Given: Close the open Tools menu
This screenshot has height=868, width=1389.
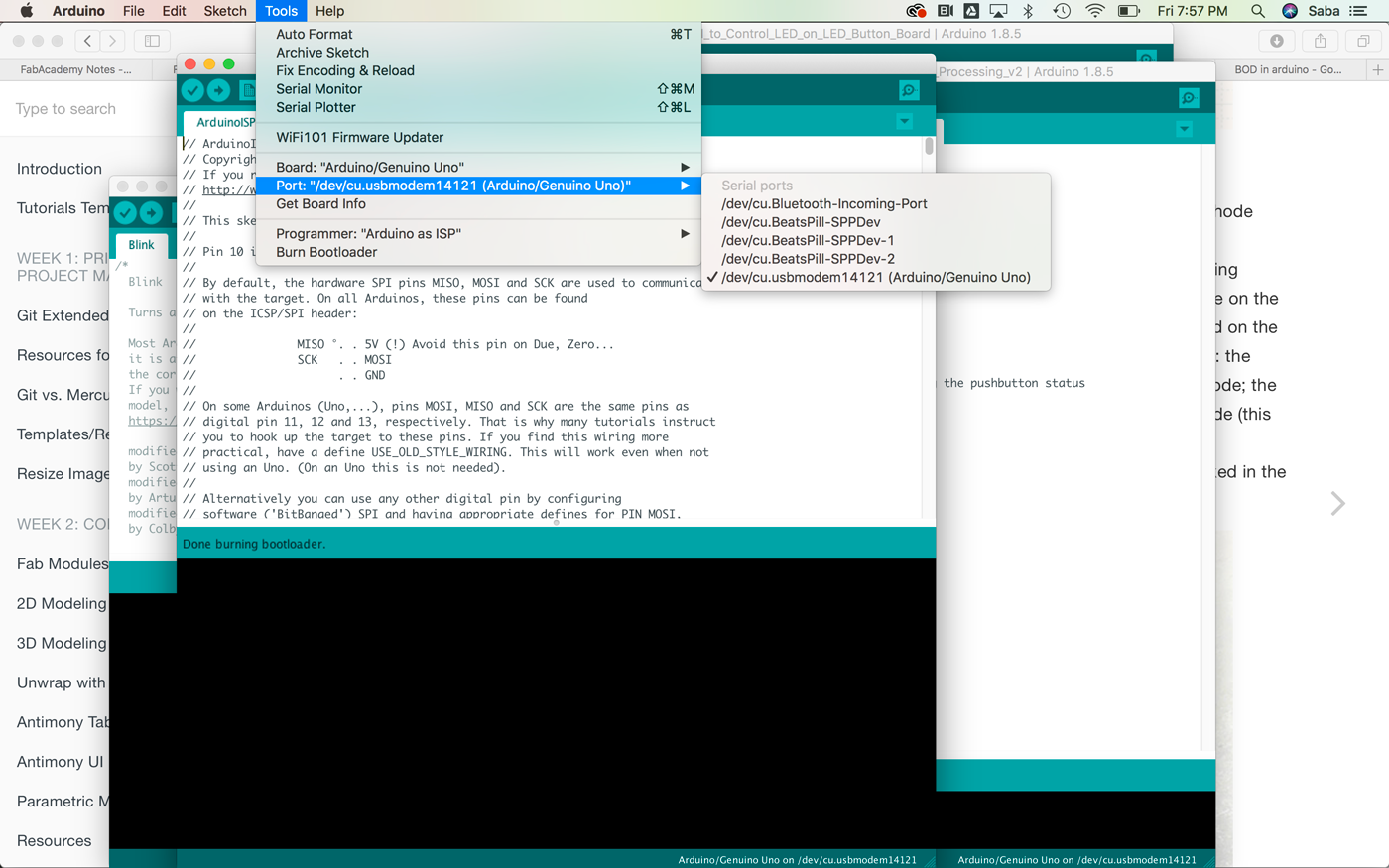Looking at the screenshot, I should pyautogui.click(x=281, y=11).
